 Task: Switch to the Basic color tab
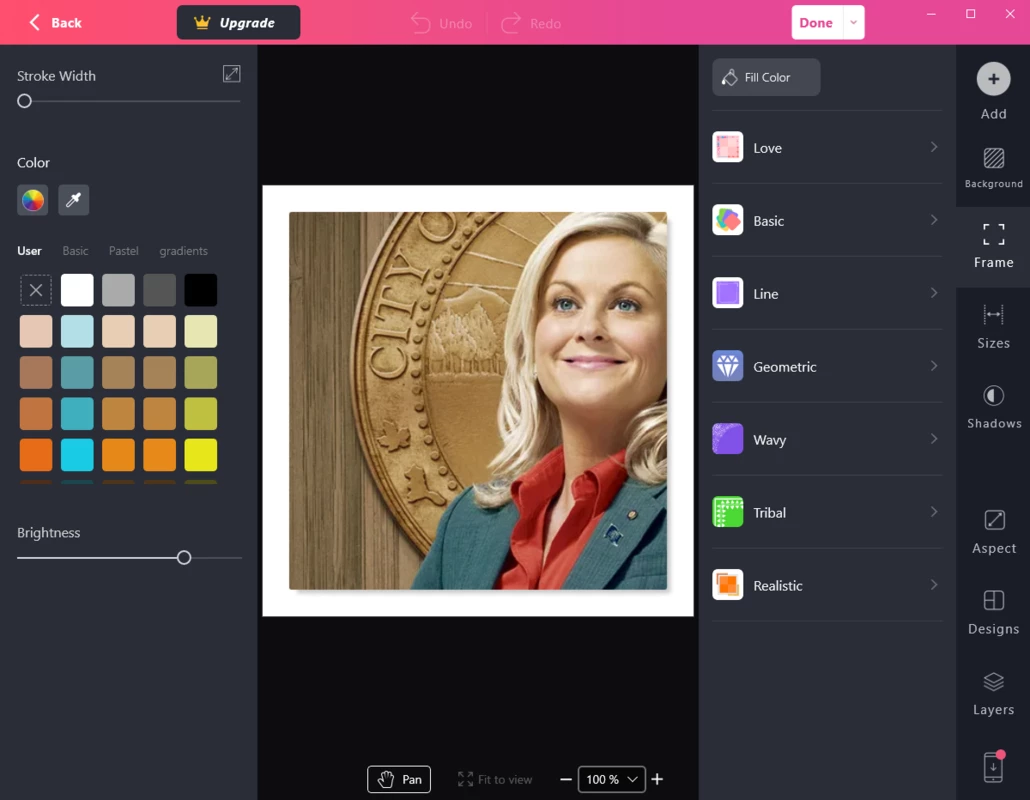(x=75, y=251)
